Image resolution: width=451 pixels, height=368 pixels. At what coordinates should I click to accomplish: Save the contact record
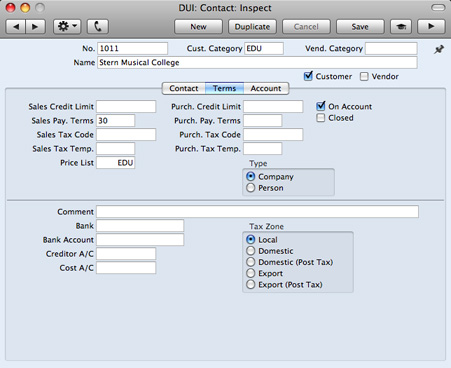click(x=360, y=27)
